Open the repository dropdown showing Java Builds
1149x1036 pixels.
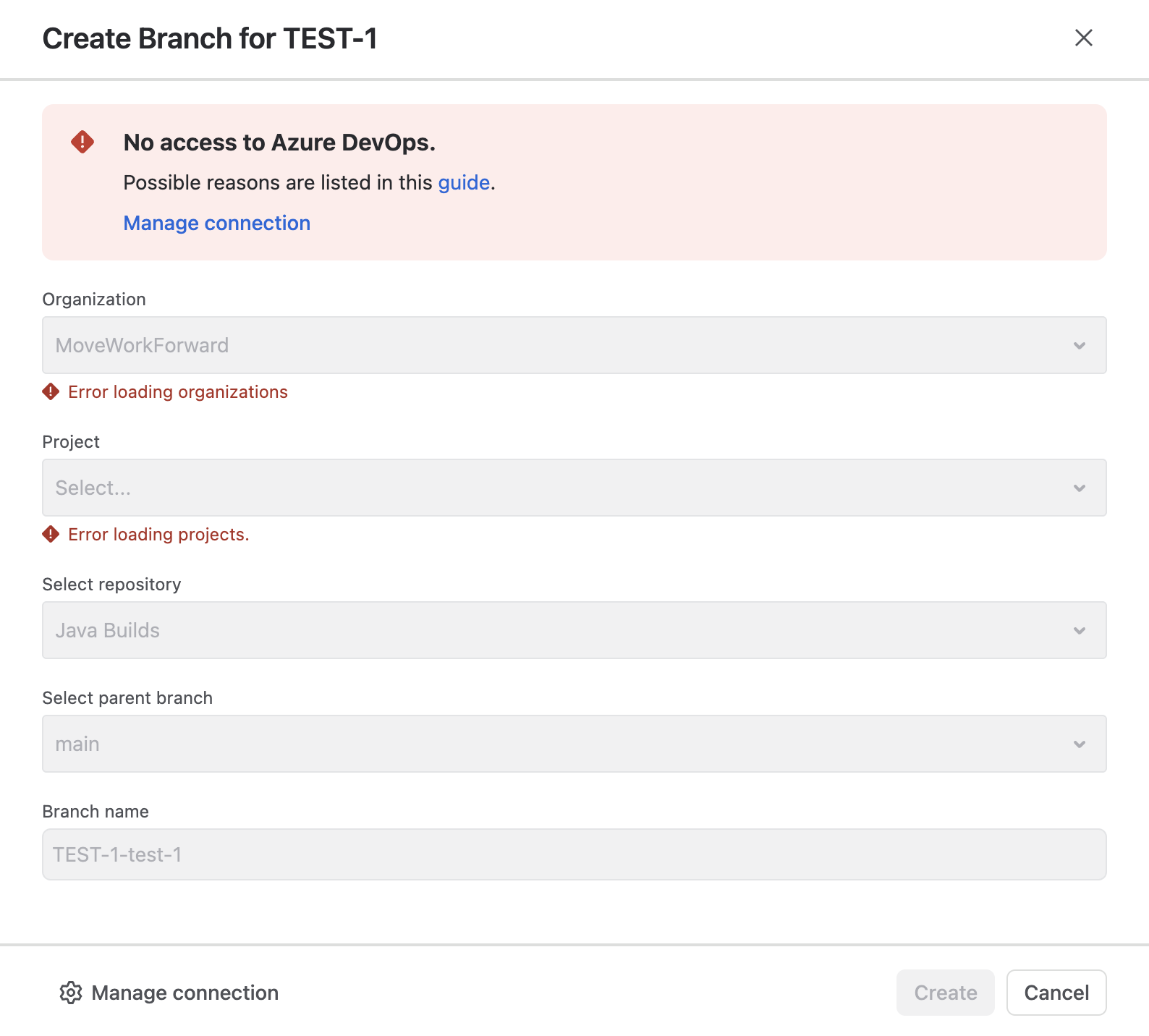click(x=574, y=630)
